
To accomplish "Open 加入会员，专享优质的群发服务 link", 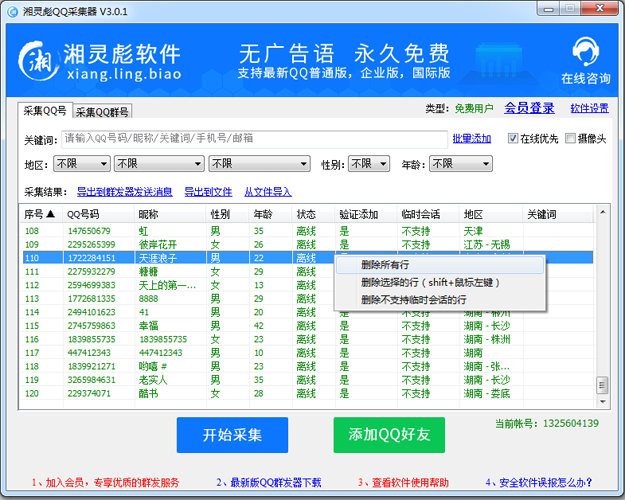I will 105,482.
